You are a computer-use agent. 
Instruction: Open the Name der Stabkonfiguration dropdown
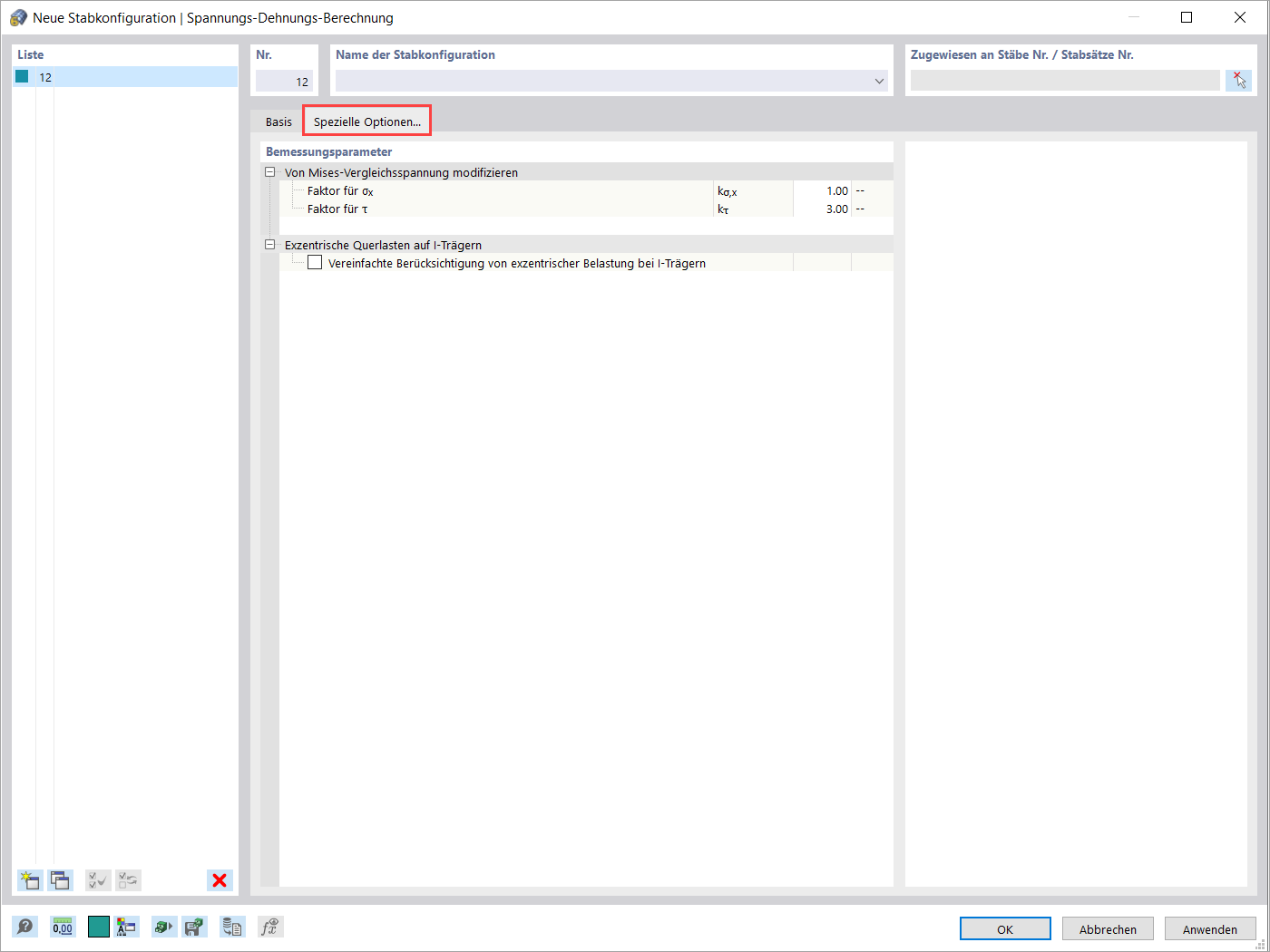click(879, 81)
